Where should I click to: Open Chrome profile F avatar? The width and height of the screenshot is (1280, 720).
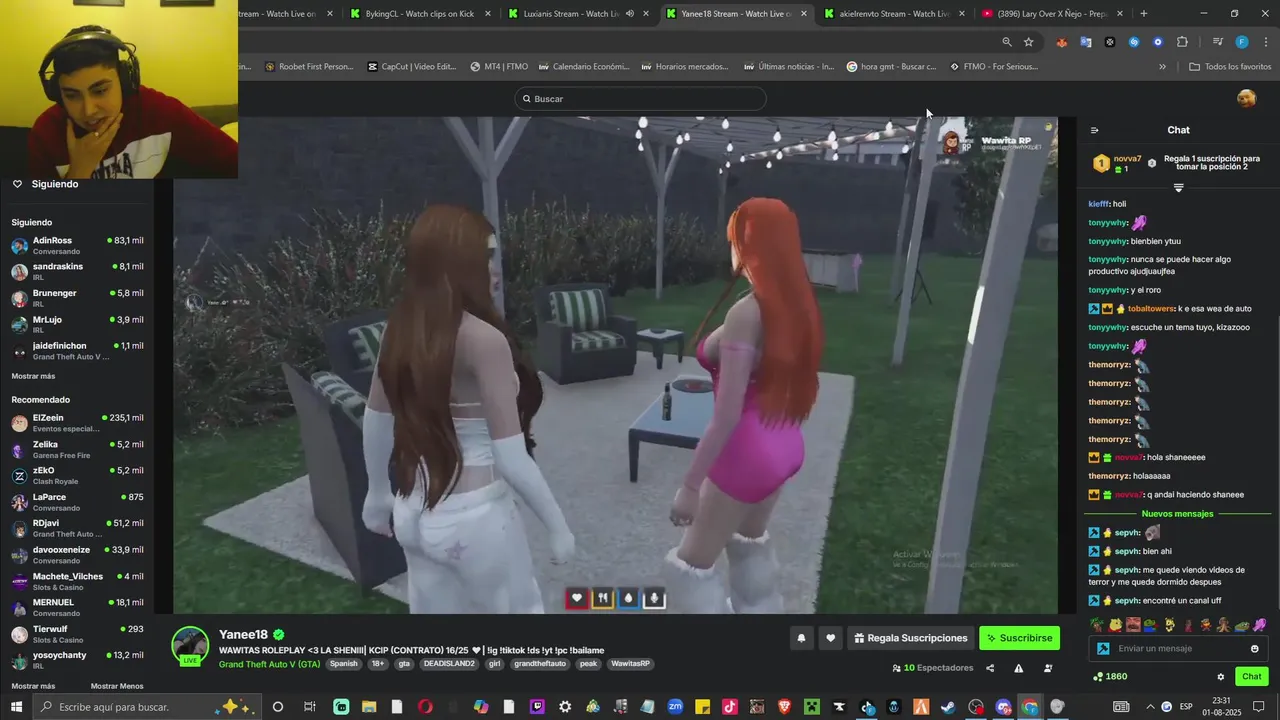pyautogui.click(x=1241, y=42)
